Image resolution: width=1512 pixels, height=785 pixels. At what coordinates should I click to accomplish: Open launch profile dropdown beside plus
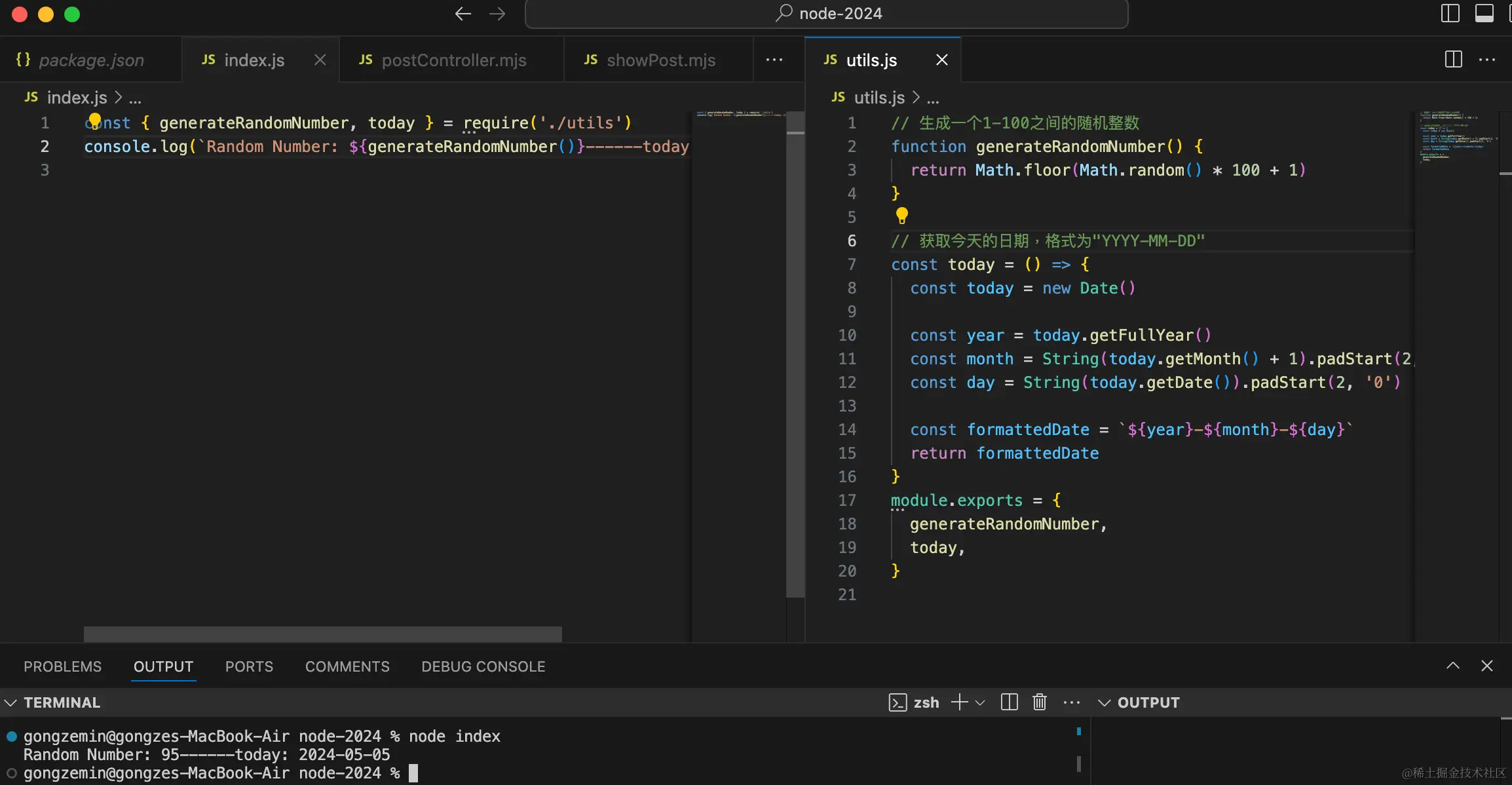click(x=981, y=702)
